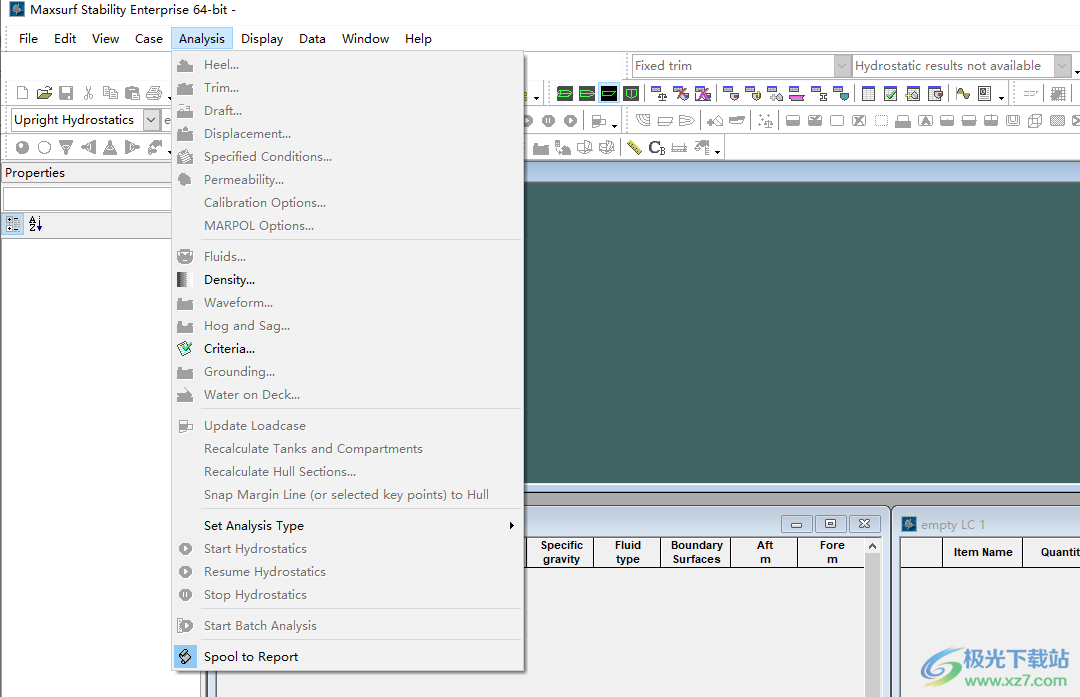Click the magenta crossed-out table icon

tap(703, 93)
